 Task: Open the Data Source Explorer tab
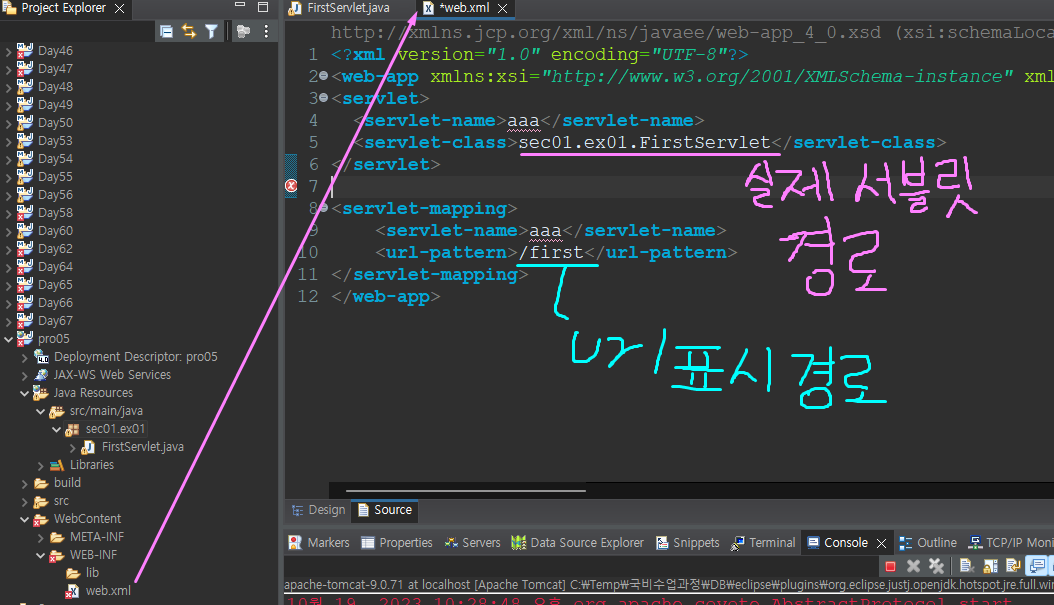577,542
